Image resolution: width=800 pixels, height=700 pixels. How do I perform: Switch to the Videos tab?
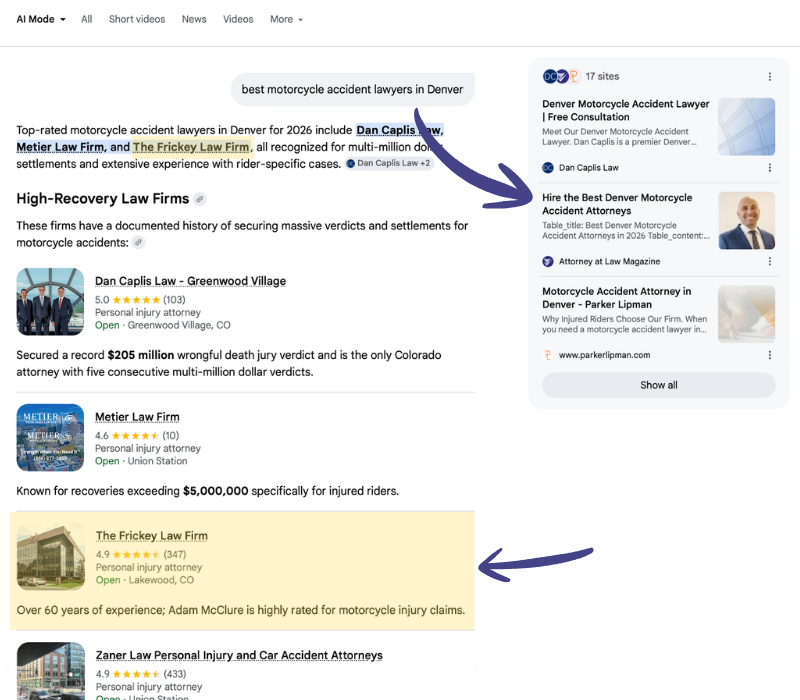tap(238, 19)
